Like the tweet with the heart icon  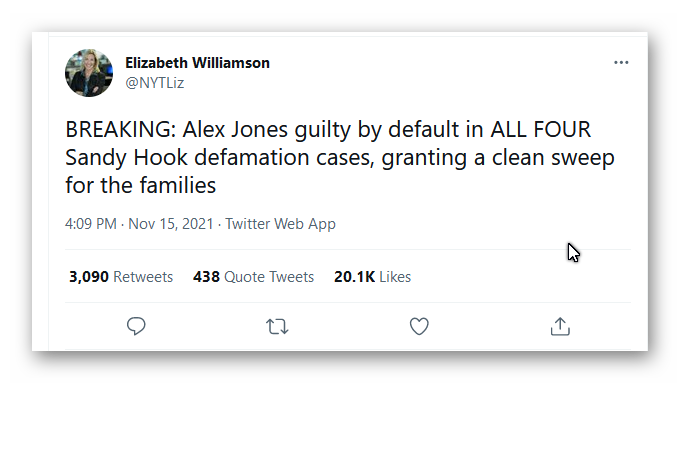(420, 326)
